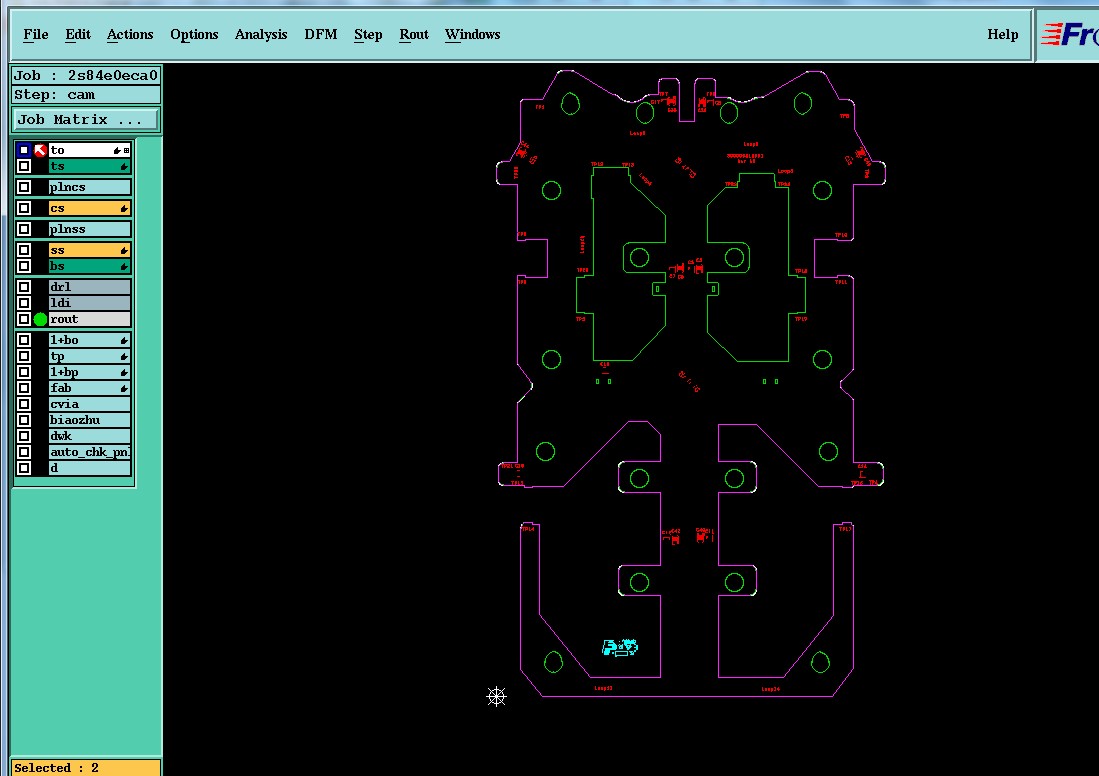
Task: Toggle display checkbox for 'd' layer
Action: coord(24,468)
